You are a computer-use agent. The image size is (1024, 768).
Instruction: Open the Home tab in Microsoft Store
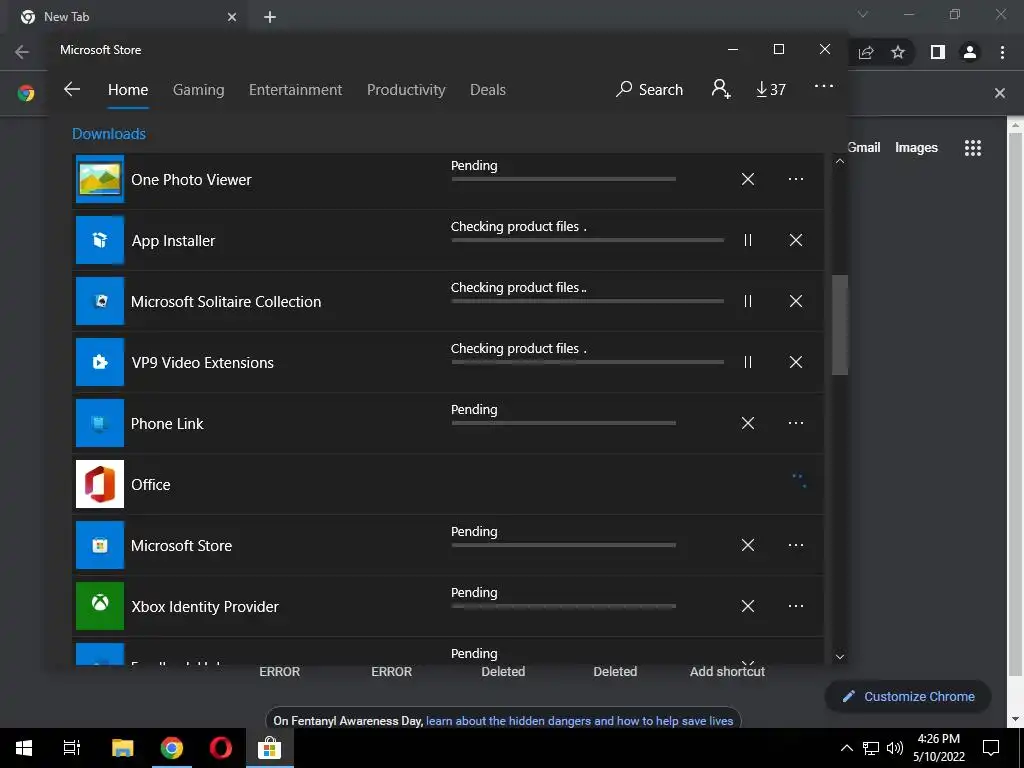128,89
